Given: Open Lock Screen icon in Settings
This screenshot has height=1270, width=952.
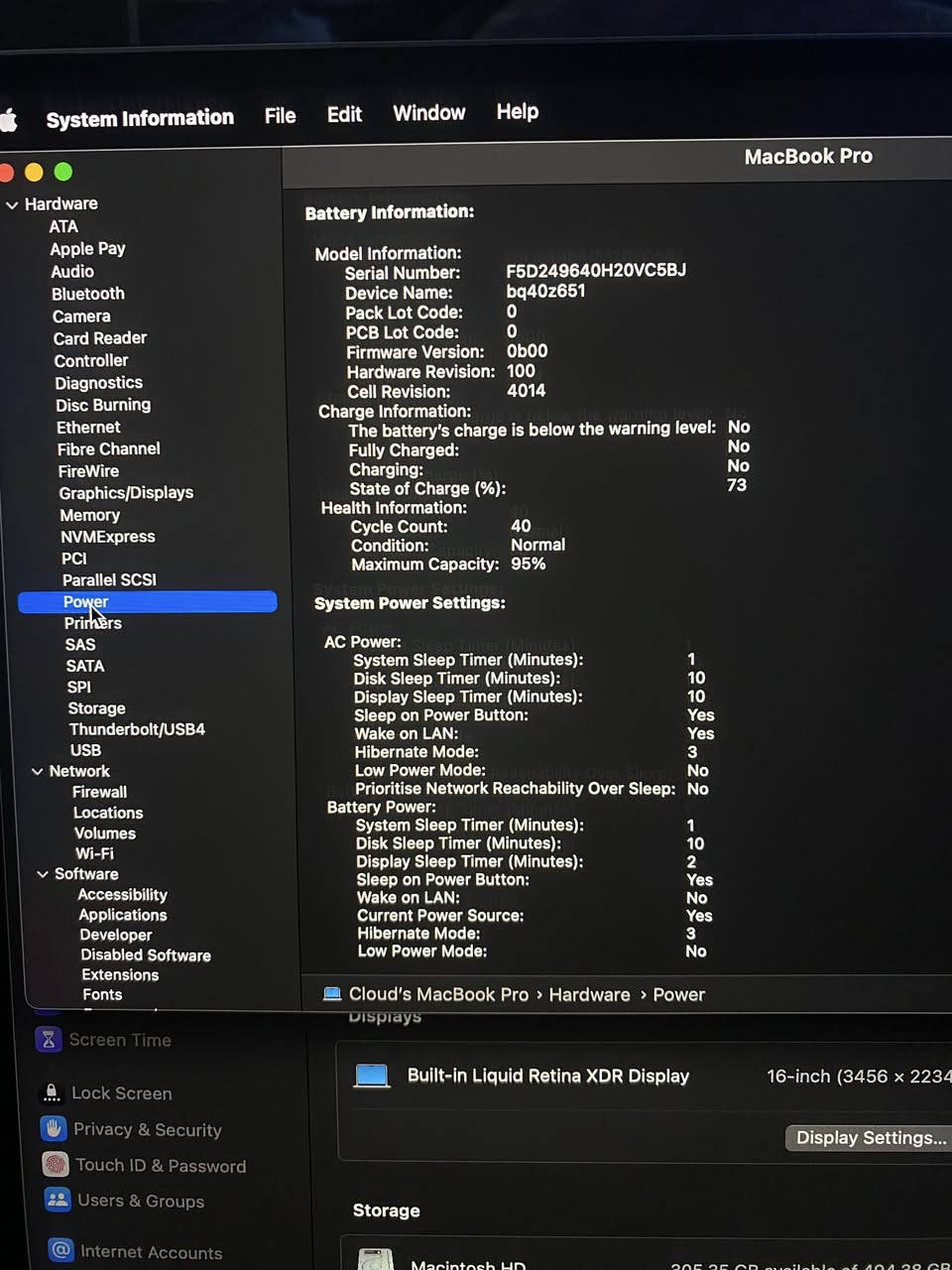Looking at the screenshot, I should 51,1093.
